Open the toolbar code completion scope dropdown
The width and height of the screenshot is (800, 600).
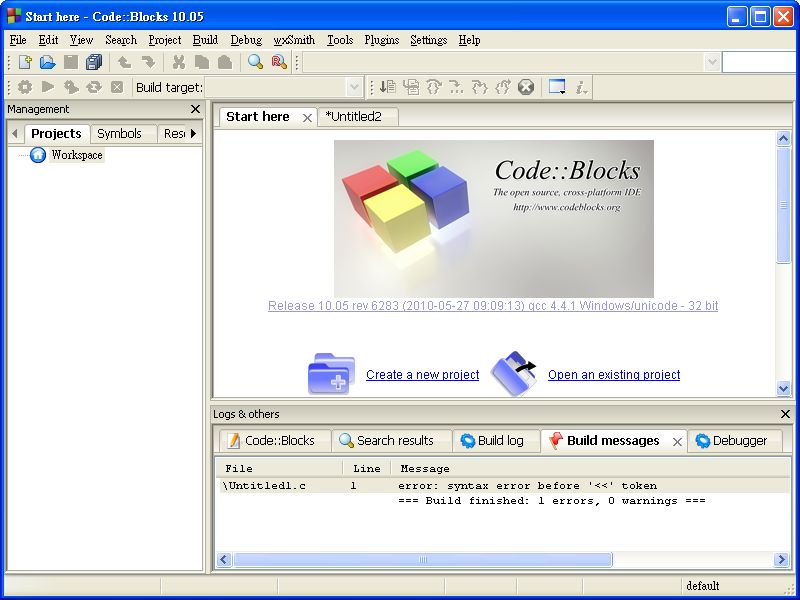tap(712, 63)
